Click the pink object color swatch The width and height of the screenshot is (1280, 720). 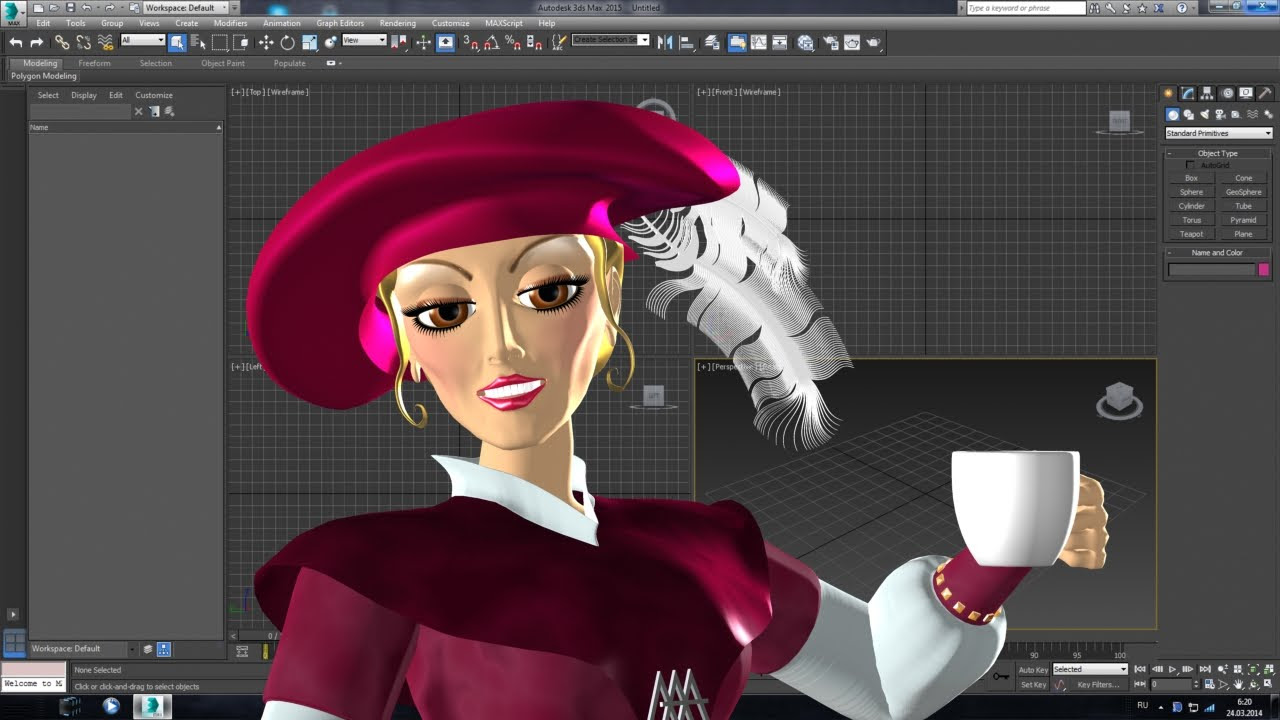click(1264, 270)
